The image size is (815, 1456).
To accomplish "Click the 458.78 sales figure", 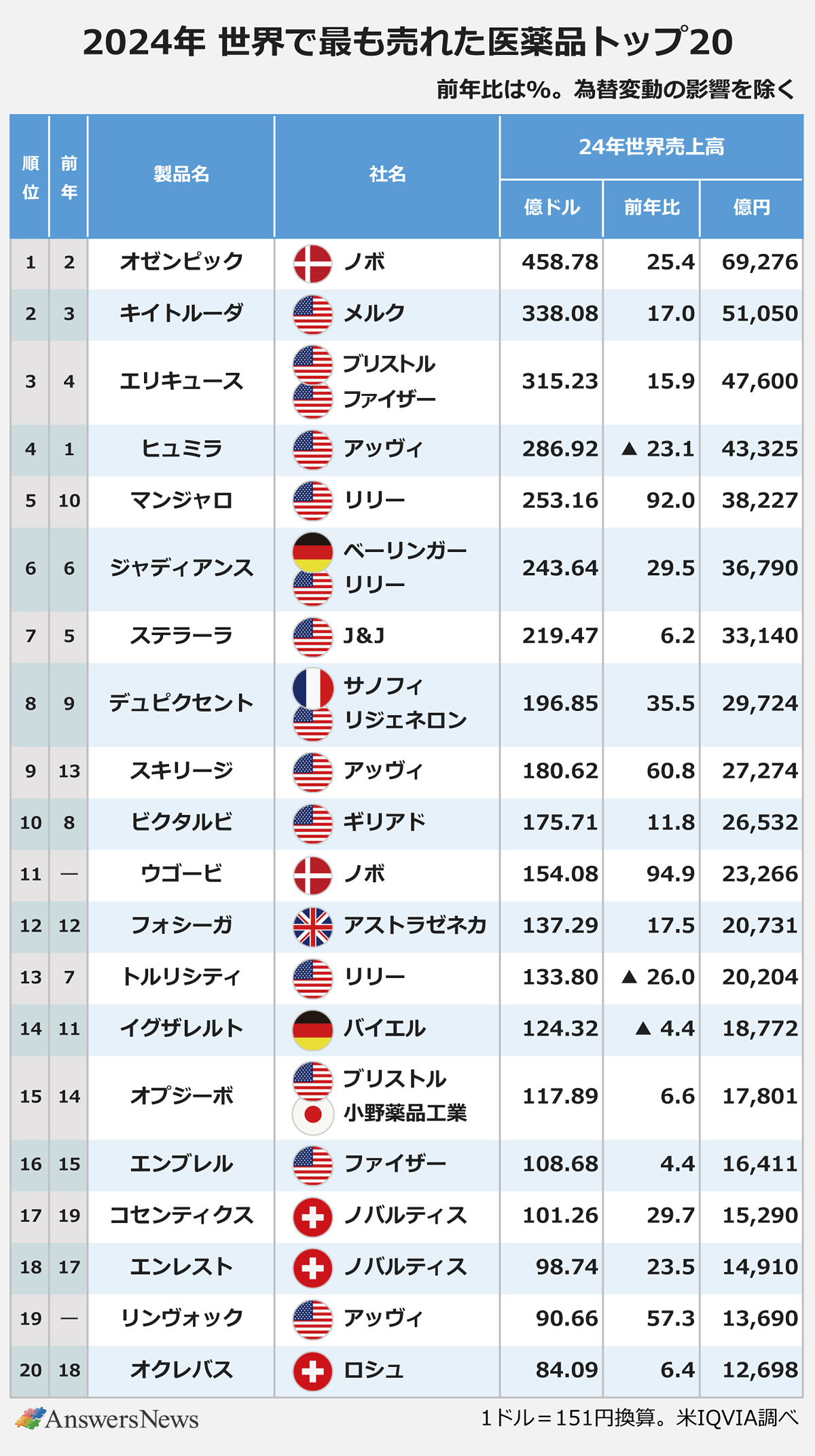I will click(560, 262).
